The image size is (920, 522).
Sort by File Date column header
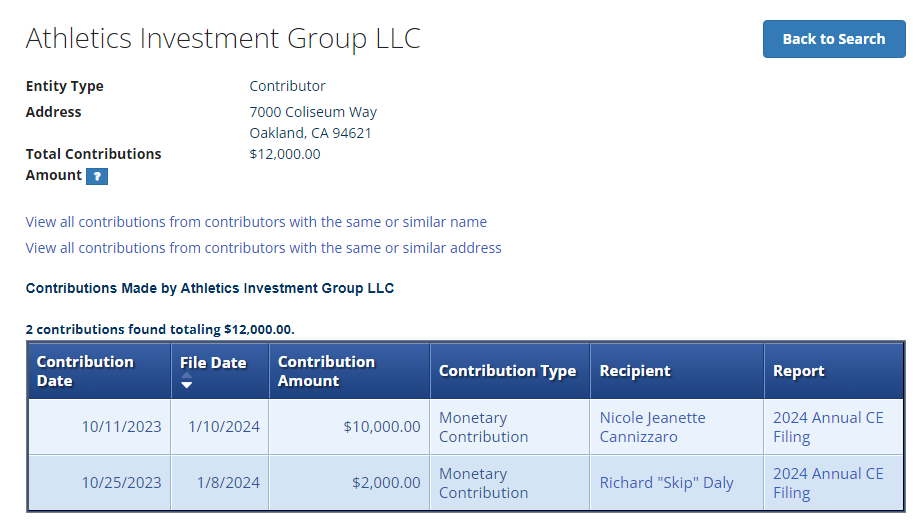coord(213,363)
